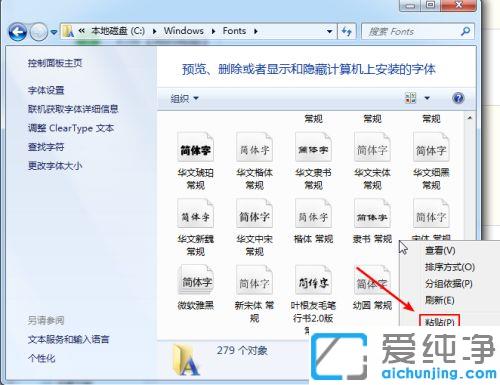Select the 幼圆 常规 font icon
The image size is (500, 385).
pos(372,281)
